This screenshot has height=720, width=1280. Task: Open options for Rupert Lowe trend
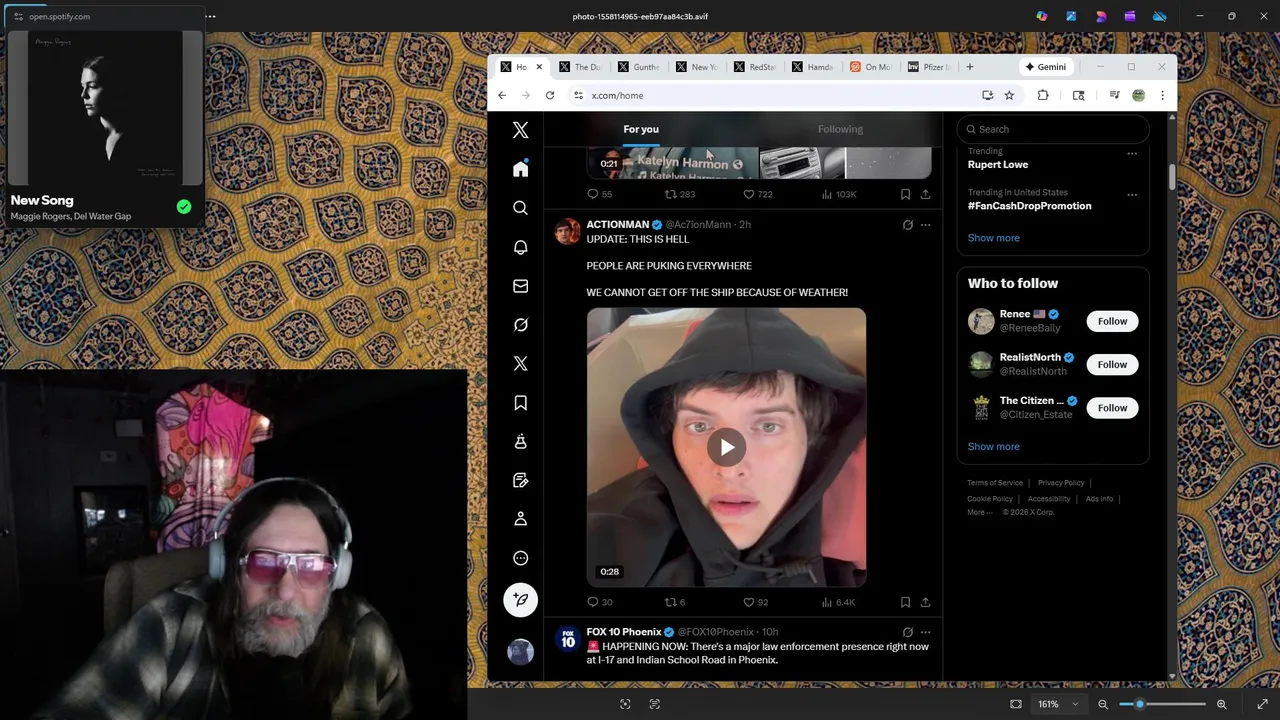pyautogui.click(x=1132, y=154)
